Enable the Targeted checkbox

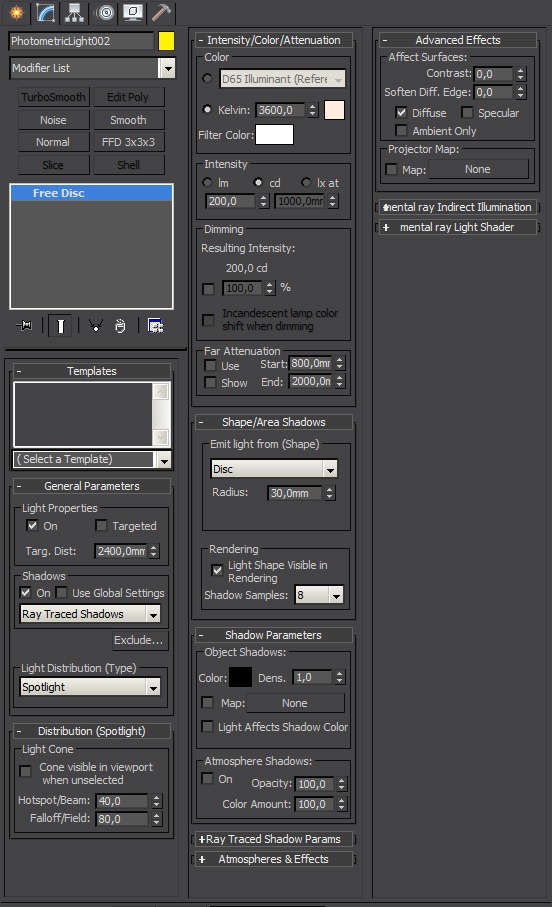pyautogui.click(x=101, y=526)
